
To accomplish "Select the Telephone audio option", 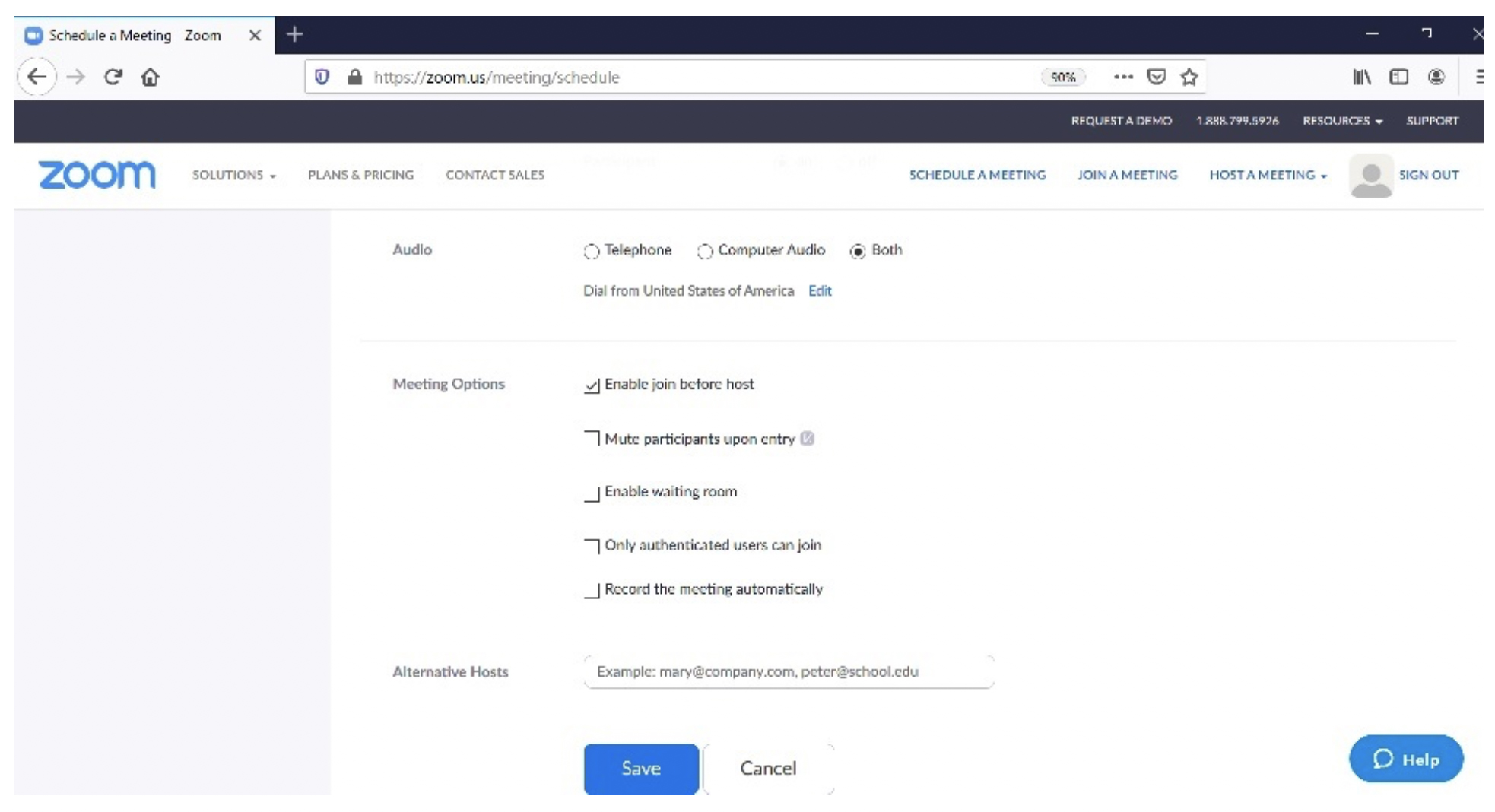I will [592, 251].
